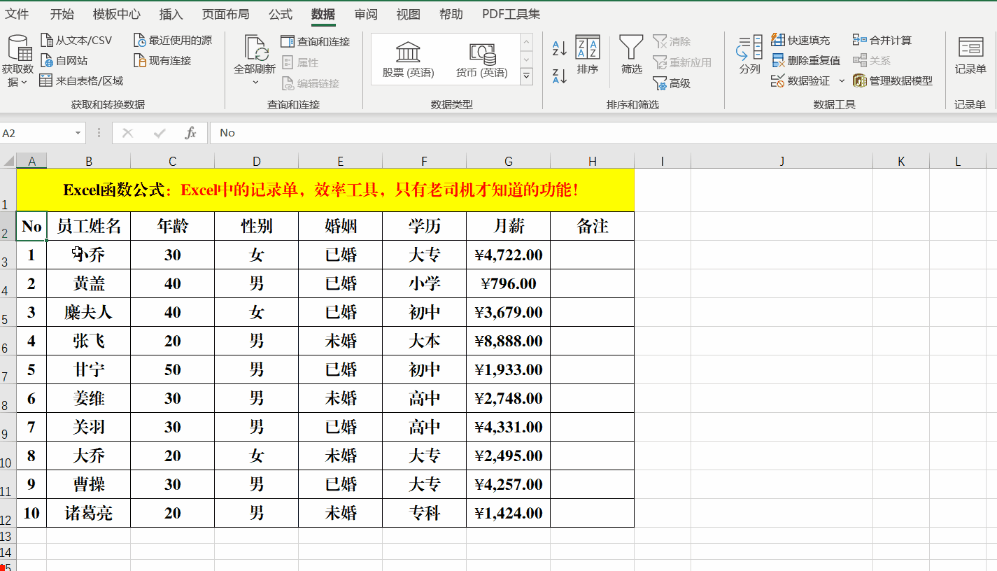Click 分列 (Text to Columns)

tap(750, 55)
